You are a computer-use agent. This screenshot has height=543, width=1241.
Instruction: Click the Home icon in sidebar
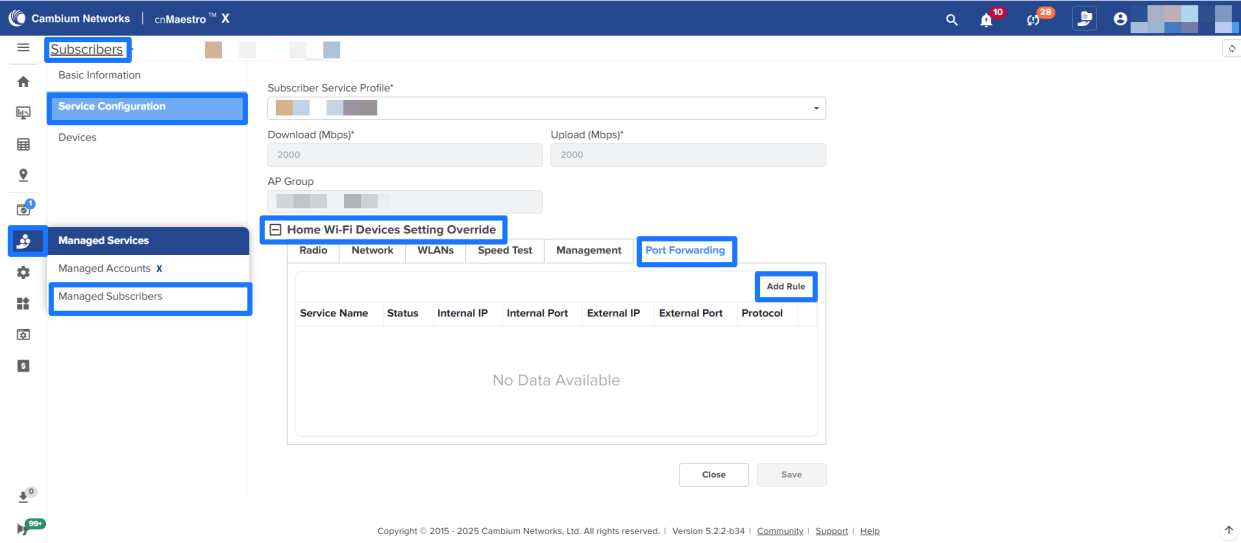(23, 82)
